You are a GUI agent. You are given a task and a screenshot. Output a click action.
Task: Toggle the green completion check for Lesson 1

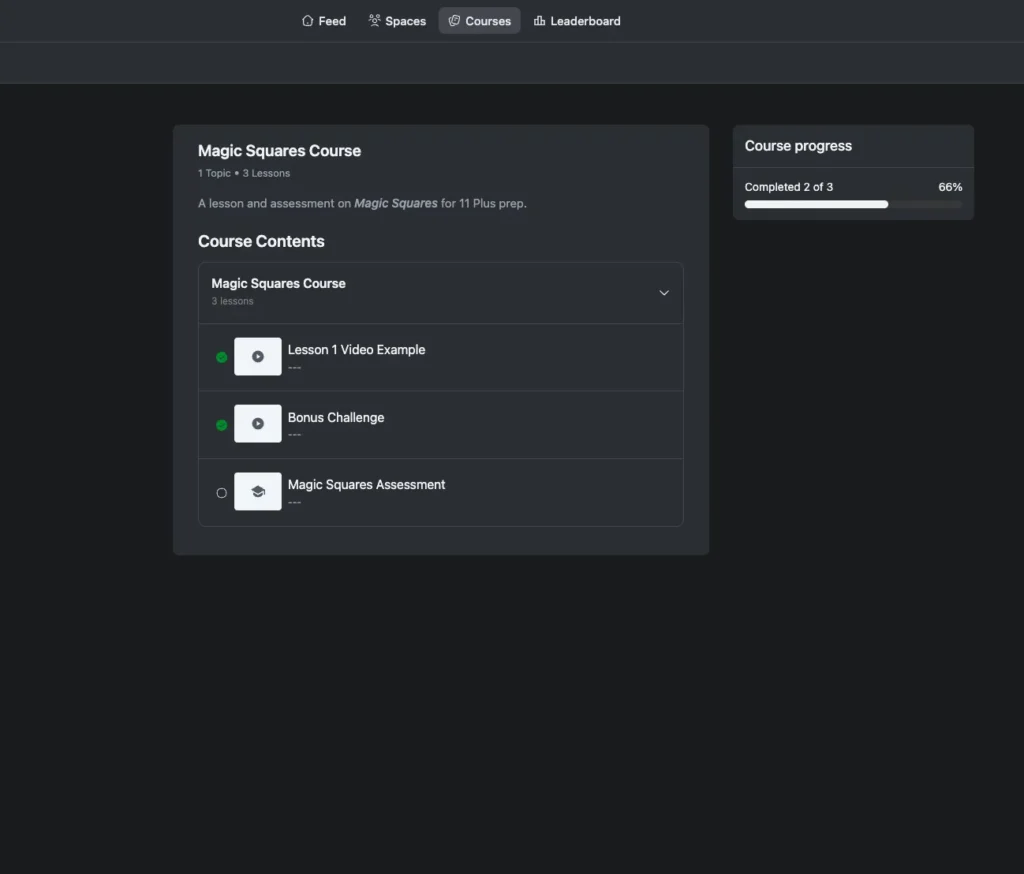pos(222,357)
